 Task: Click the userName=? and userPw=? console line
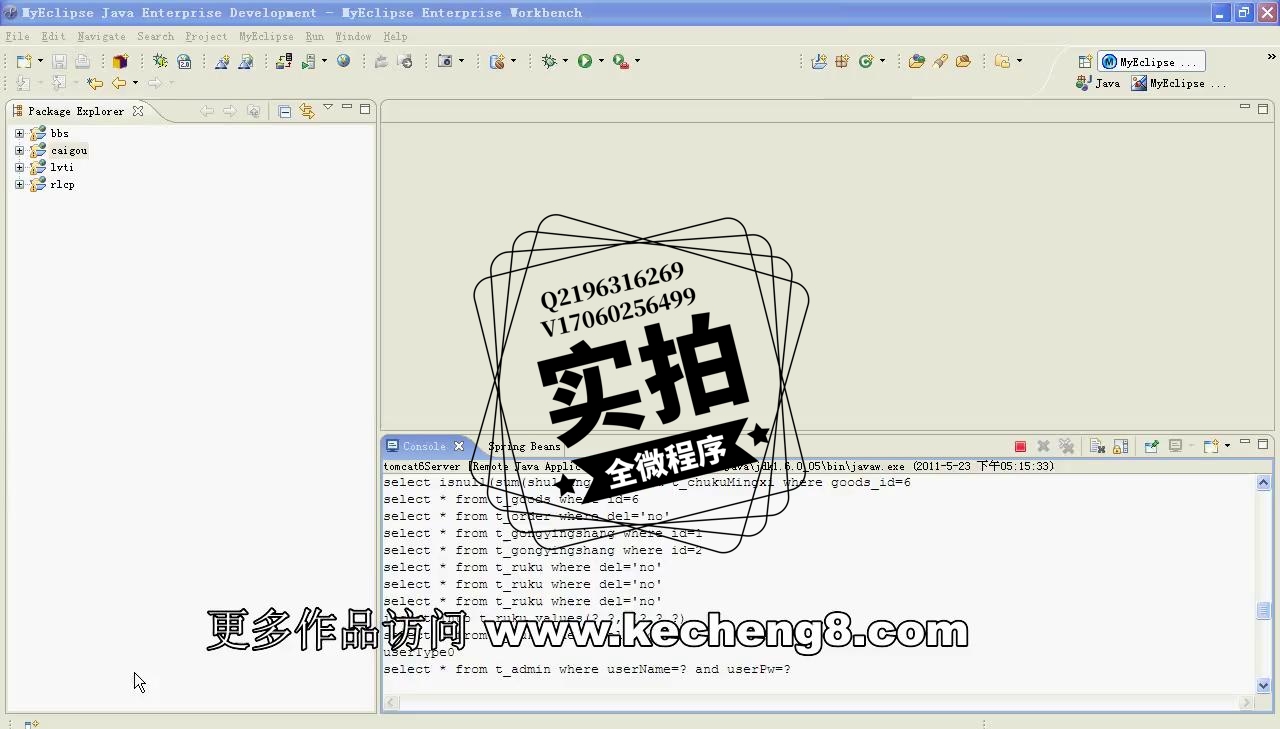point(587,669)
